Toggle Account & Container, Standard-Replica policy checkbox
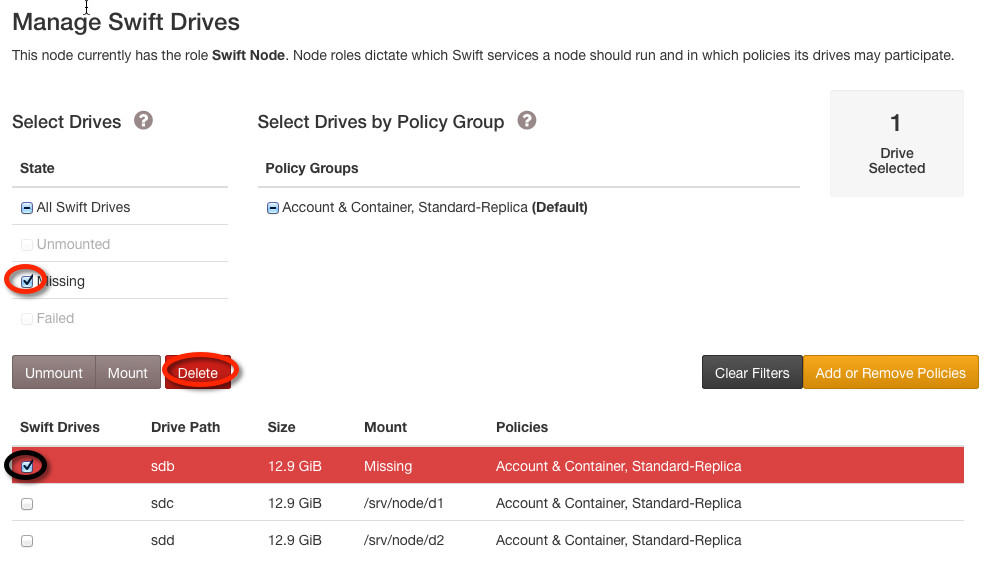Viewport: 987px width, 567px height. (x=273, y=208)
